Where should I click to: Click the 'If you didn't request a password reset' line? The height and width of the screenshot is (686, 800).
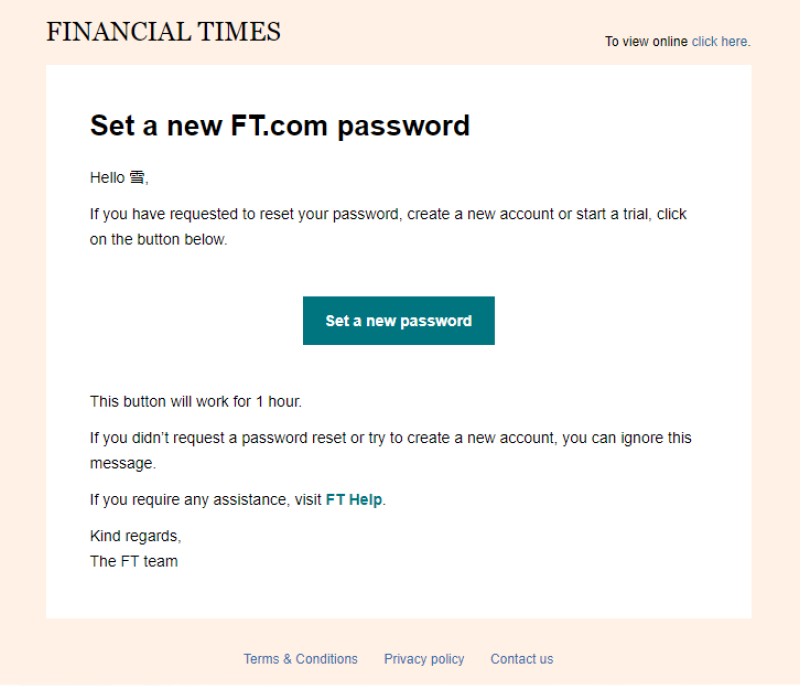click(391, 438)
